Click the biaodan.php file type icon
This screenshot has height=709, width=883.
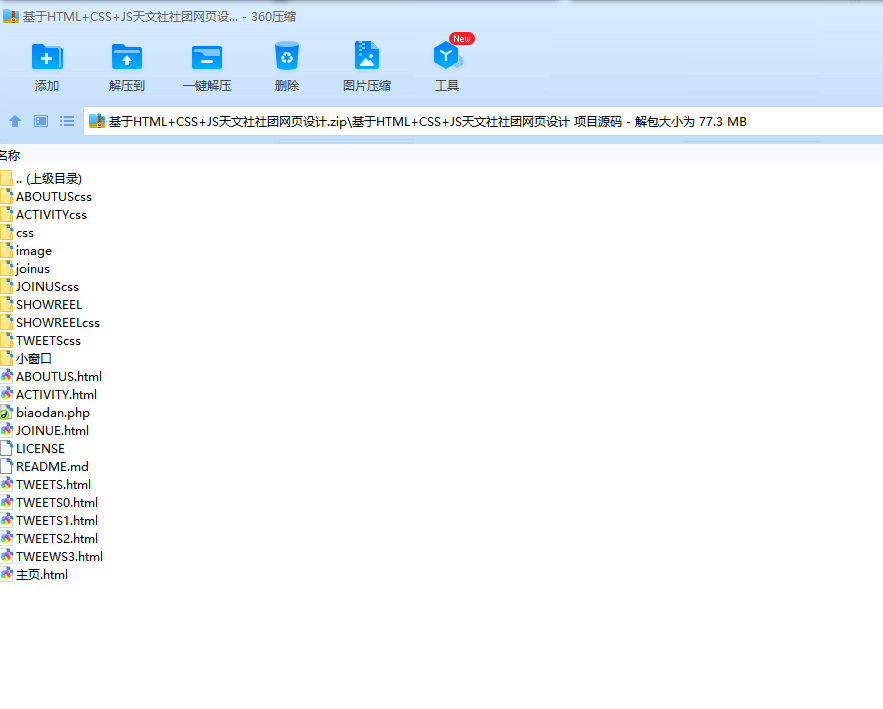[6, 413]
